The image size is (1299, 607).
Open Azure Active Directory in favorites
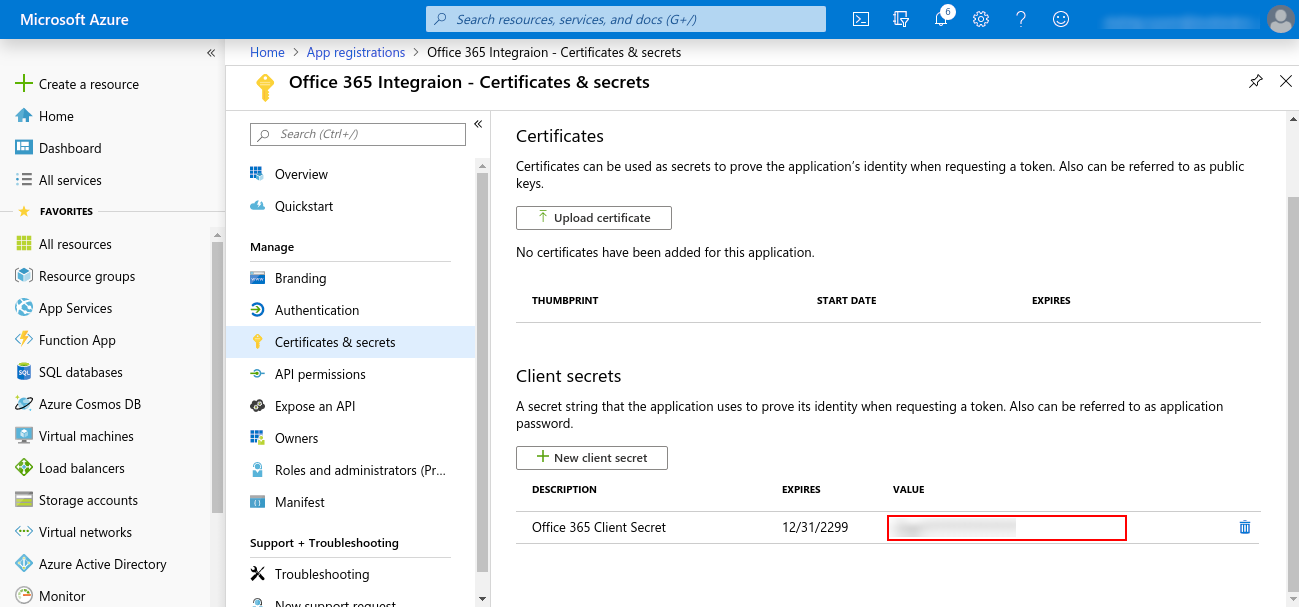pos(102,564)
